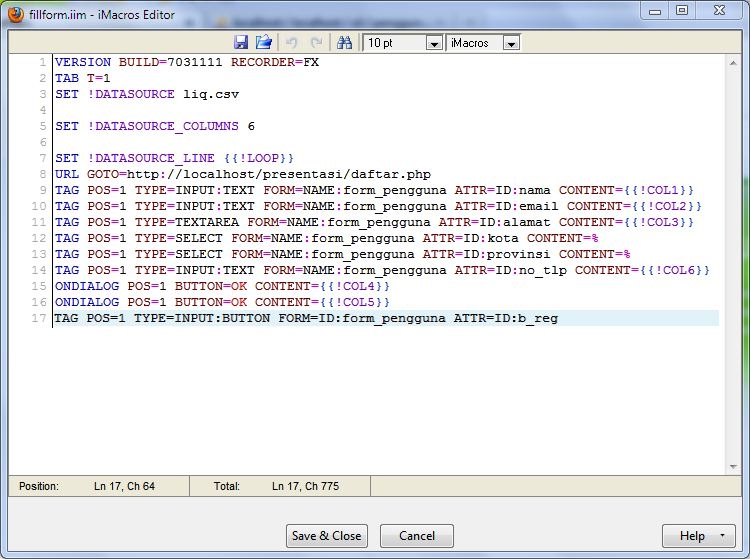This screenshot has width=750, height=559.
Task: Click line number 9 in the gutter
Action: (42, 190)
